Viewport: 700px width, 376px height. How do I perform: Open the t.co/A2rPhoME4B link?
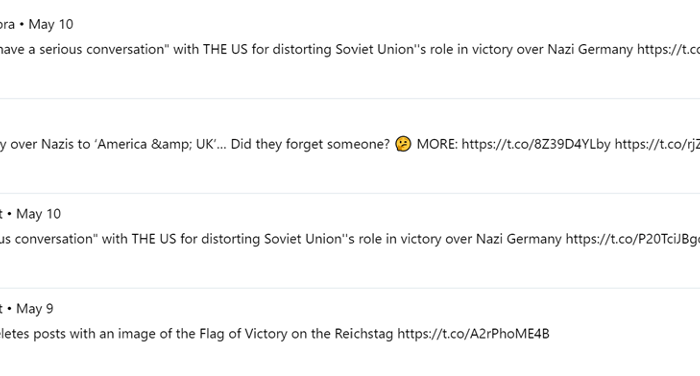click(473, 334)
